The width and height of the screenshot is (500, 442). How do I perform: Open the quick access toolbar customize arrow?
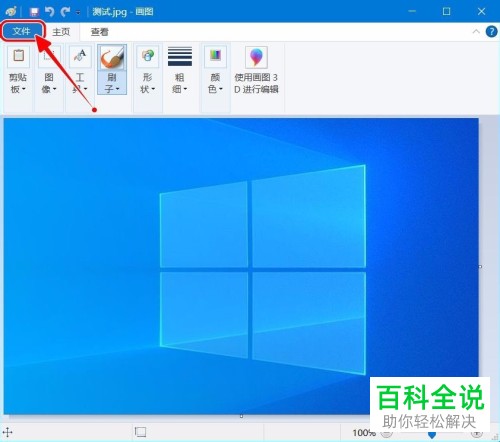pos(78,13)
